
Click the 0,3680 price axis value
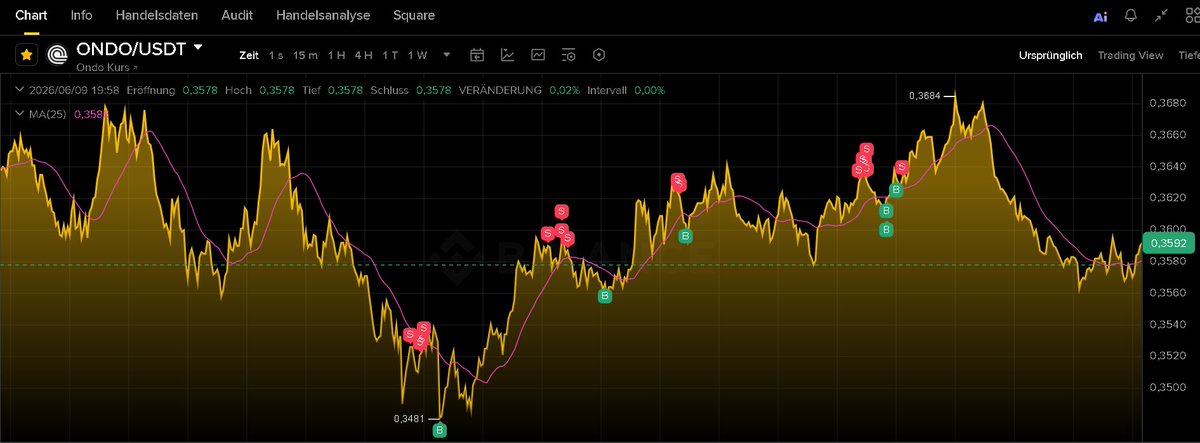[1168, 103]
